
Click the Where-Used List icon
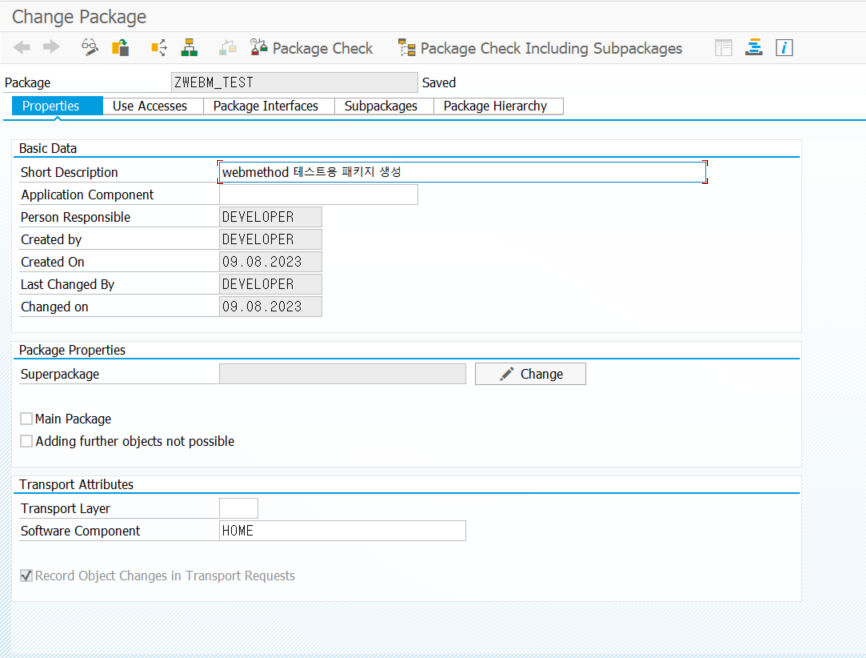158,48
